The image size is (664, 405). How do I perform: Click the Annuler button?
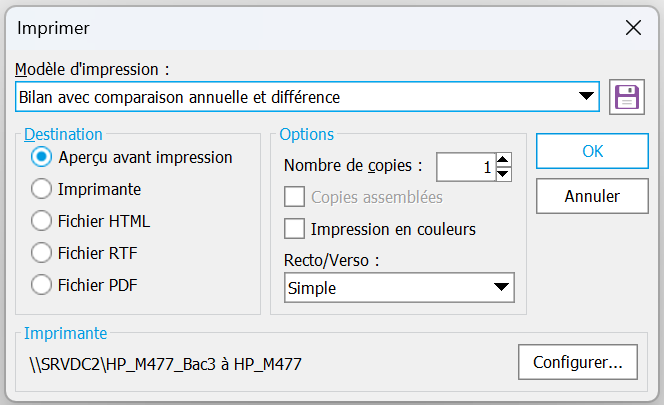592,196
